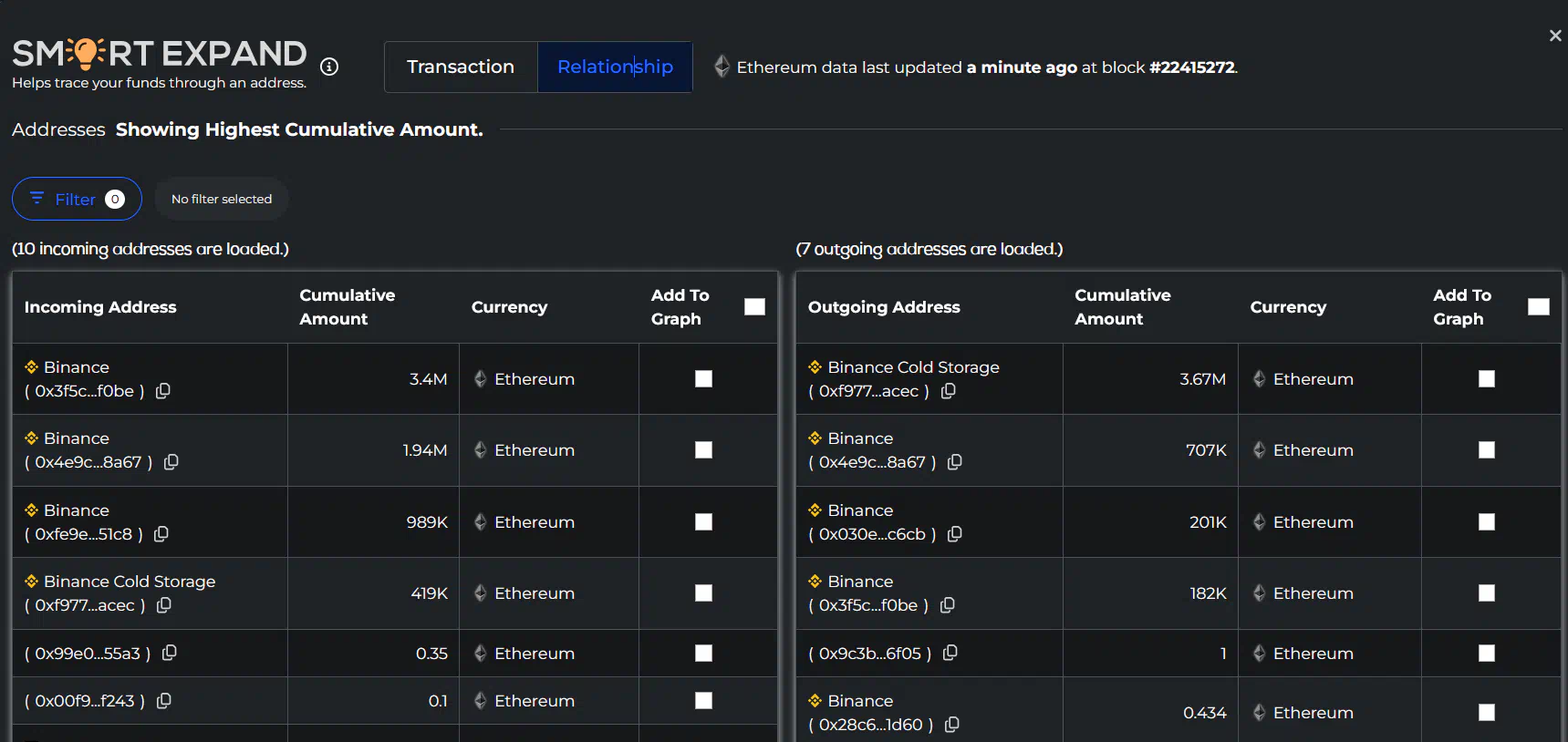1568x742 pixels.
Task: Copy incoming address 0x99e0...55a3
Action: click(169, 653)
